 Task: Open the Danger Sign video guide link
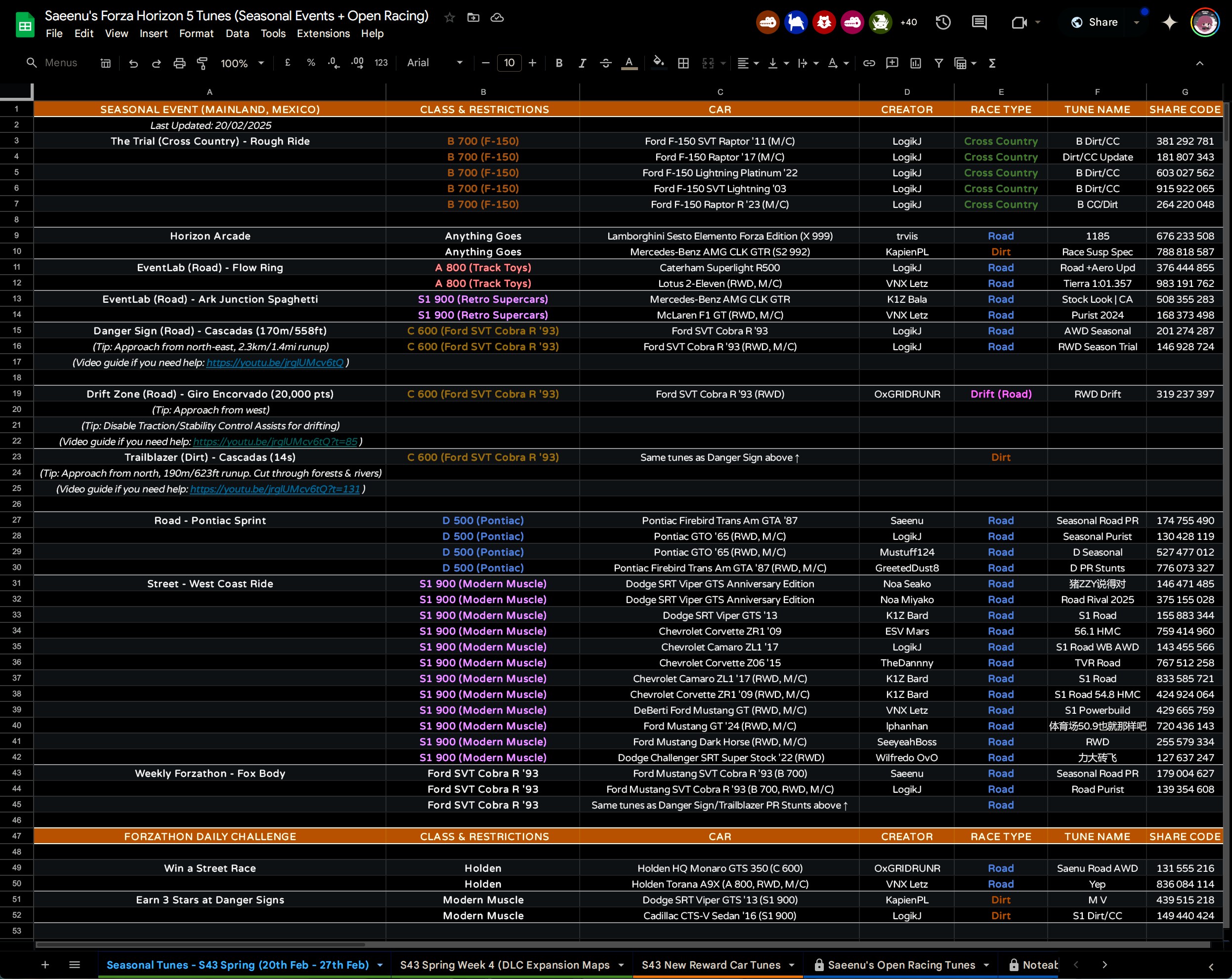point(275,363)
